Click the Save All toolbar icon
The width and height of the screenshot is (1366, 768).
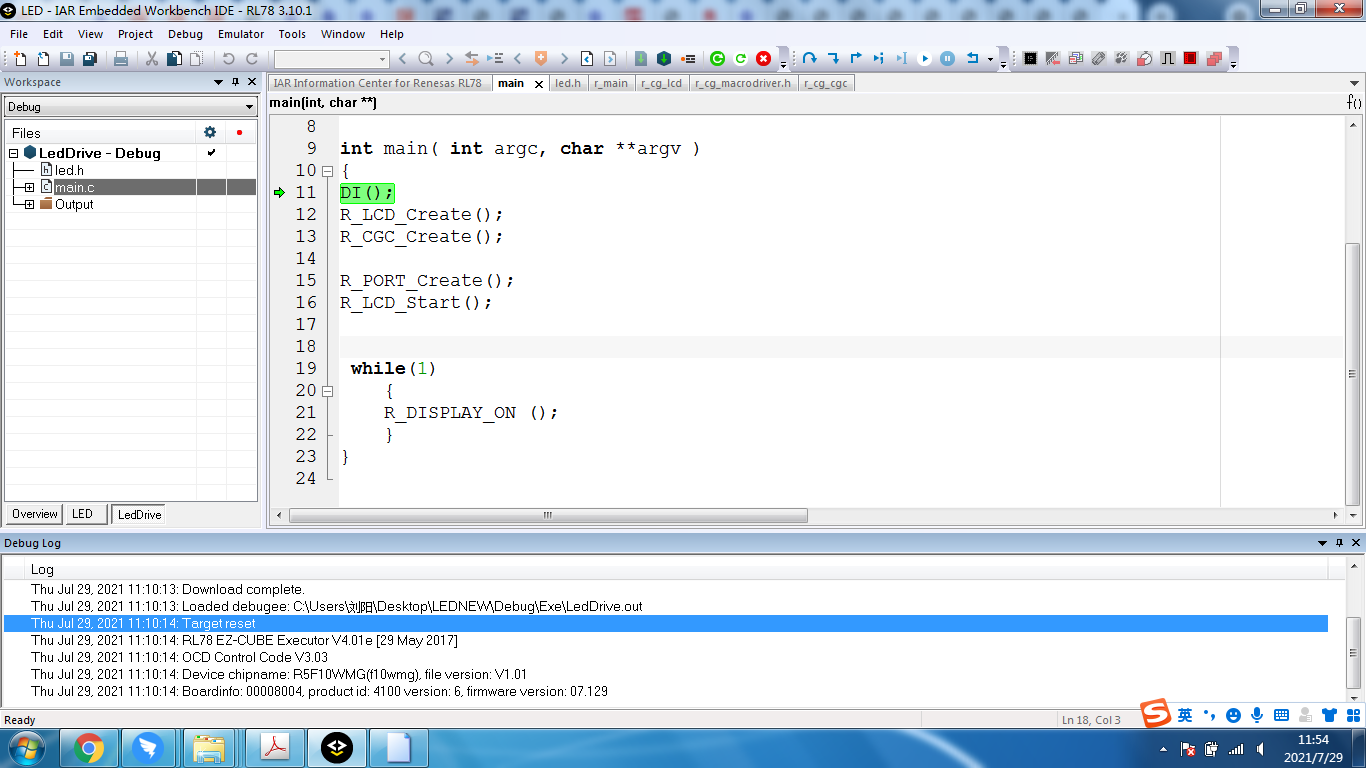[x=89, y=59]
